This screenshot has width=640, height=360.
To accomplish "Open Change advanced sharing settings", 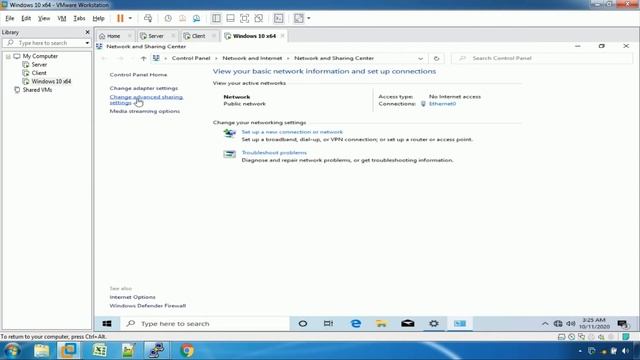I will (x=146, y=100).
